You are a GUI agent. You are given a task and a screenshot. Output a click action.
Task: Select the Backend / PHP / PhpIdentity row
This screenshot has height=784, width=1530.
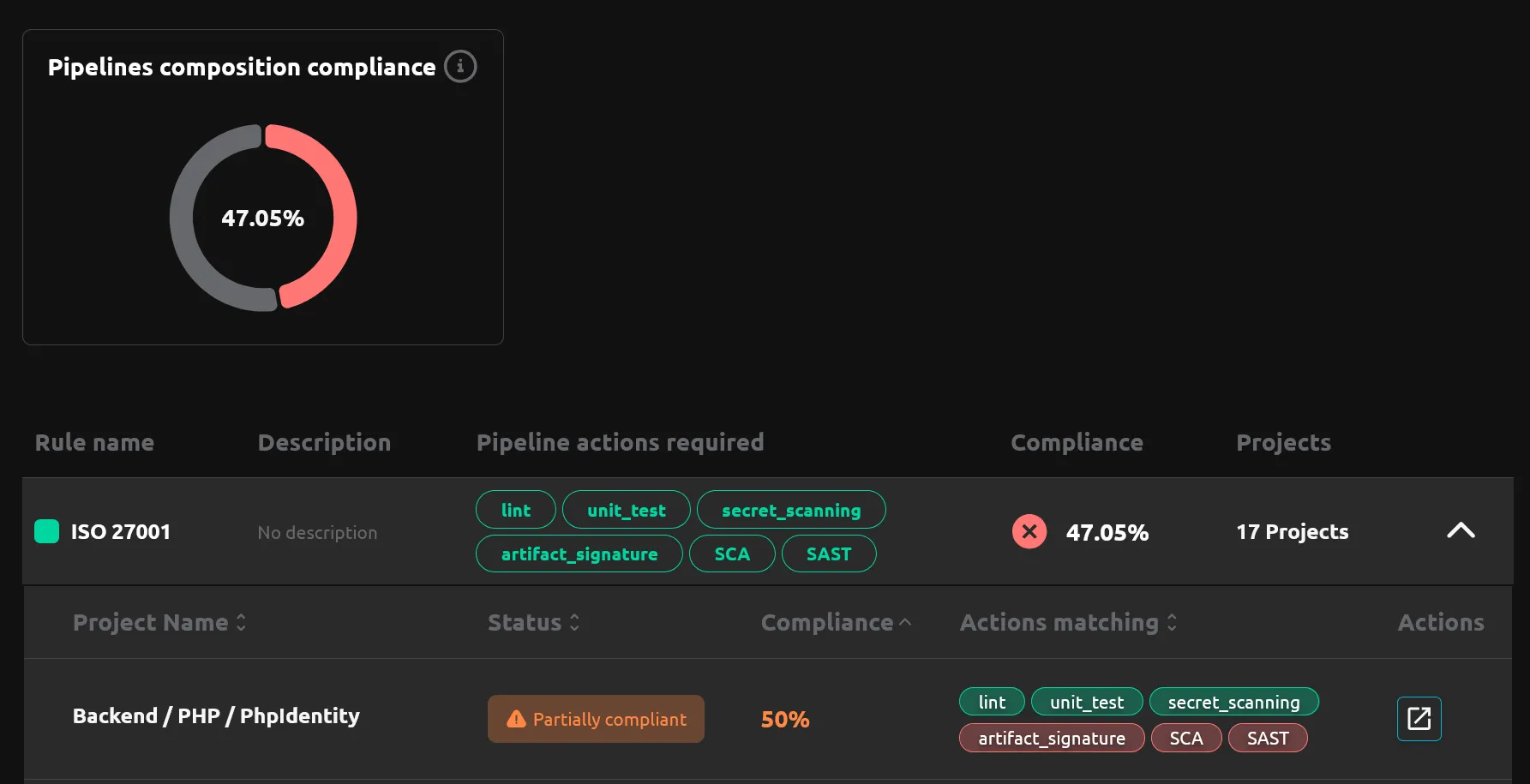(216, 716)
